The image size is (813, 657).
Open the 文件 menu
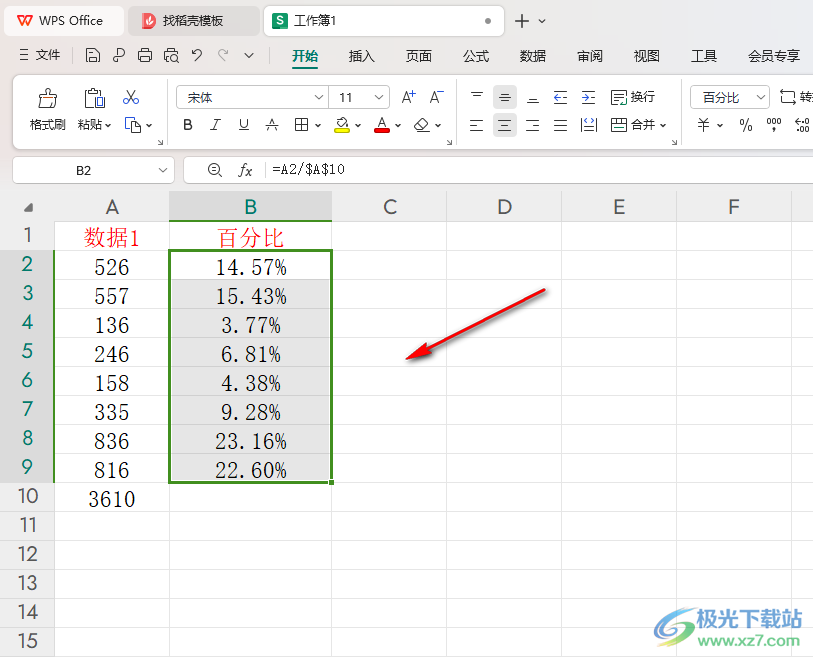pos(40,55)
